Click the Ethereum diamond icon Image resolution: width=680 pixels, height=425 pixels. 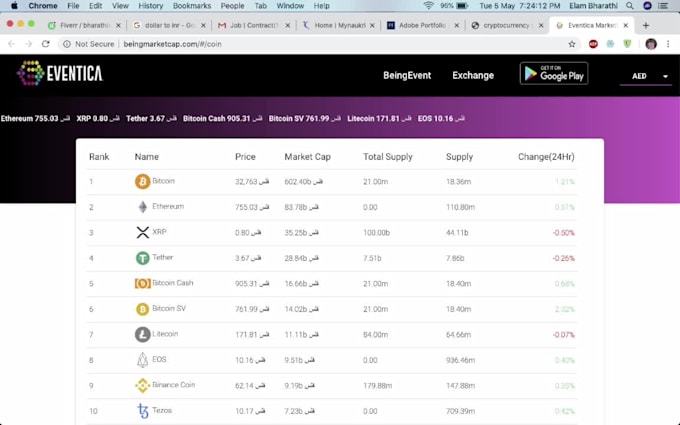click(142, 207)
